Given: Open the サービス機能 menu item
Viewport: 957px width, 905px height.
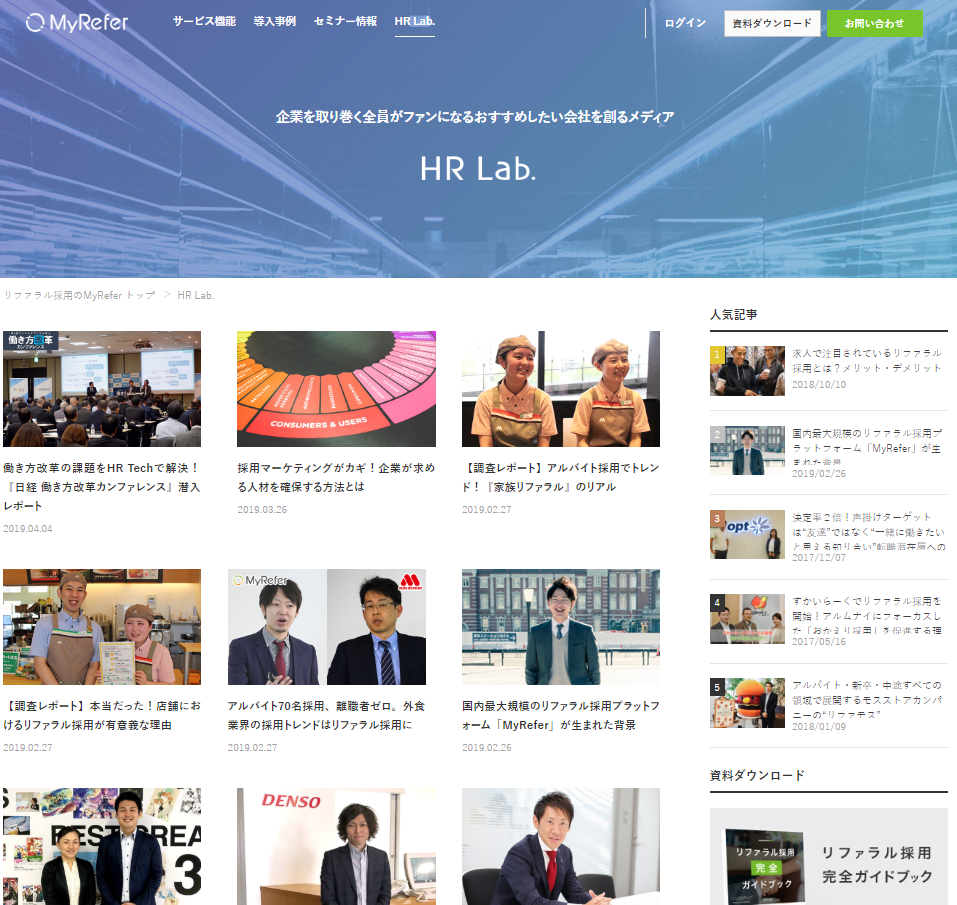Looking at the screenshot, I should coord(204,21).
